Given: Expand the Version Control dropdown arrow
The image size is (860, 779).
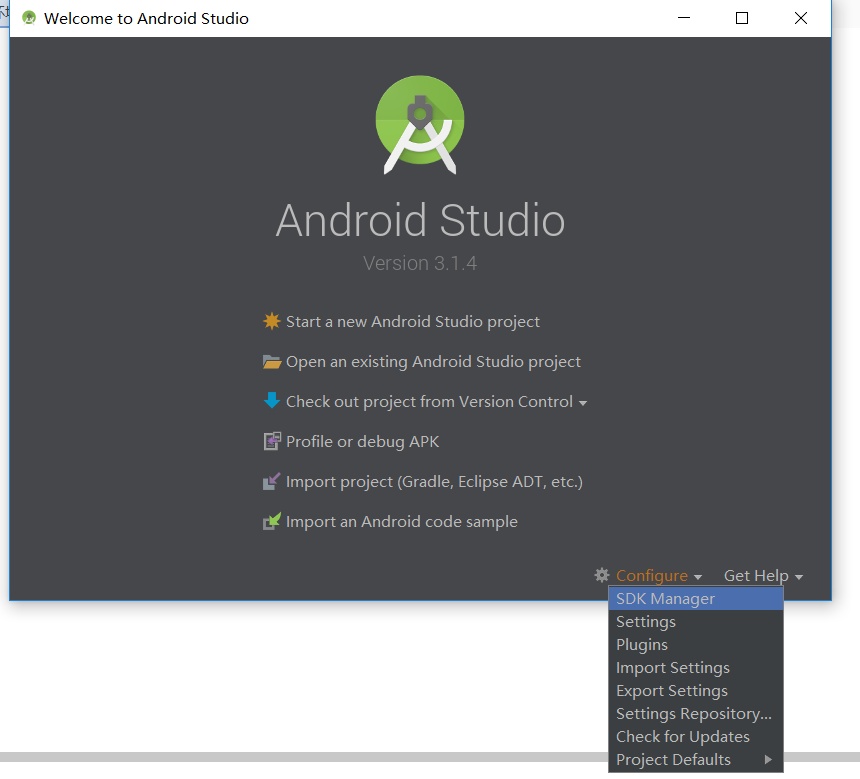Looking at the screenshot, I should coord(582,403).
